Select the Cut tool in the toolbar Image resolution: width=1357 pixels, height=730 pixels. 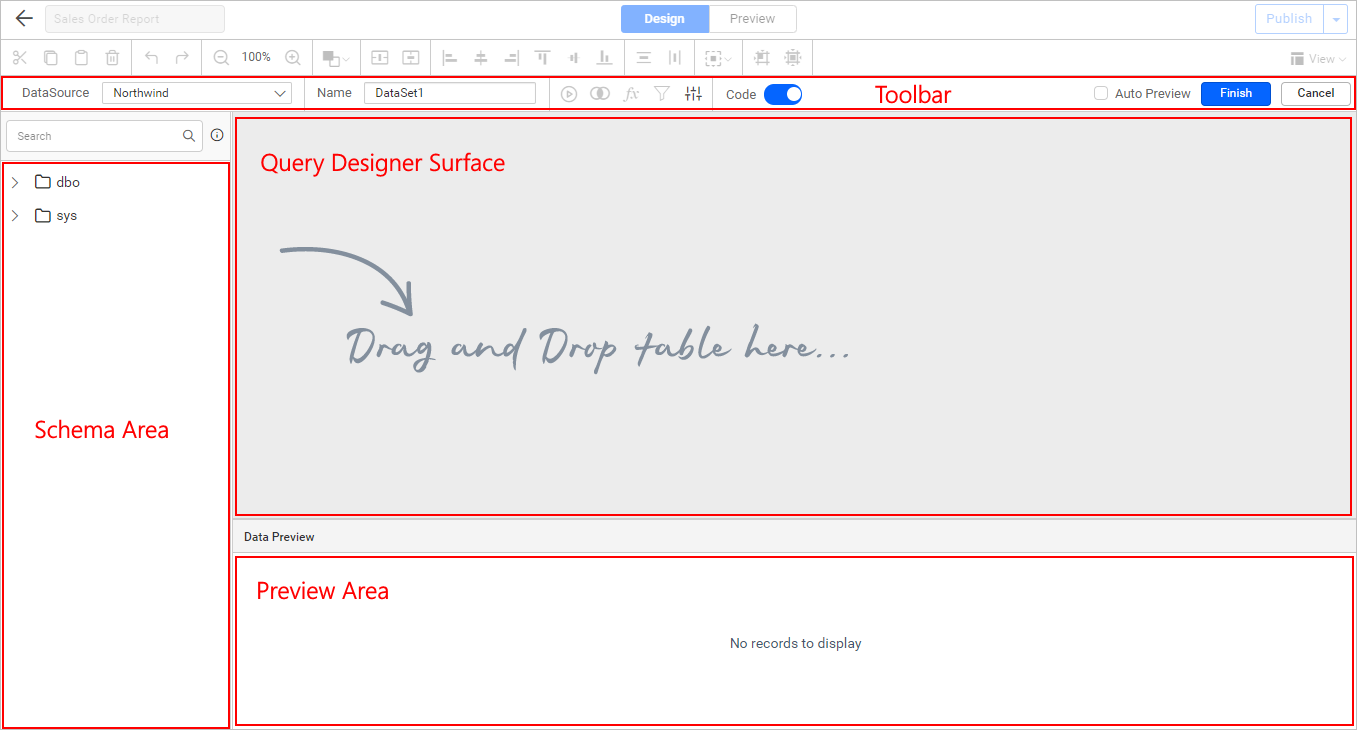pos(19,57)
